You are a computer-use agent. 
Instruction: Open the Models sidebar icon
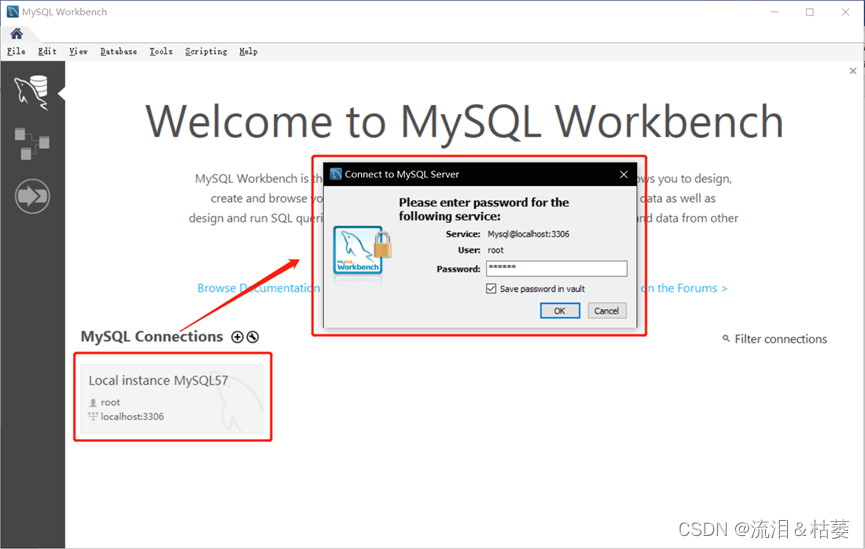point(31,143)
